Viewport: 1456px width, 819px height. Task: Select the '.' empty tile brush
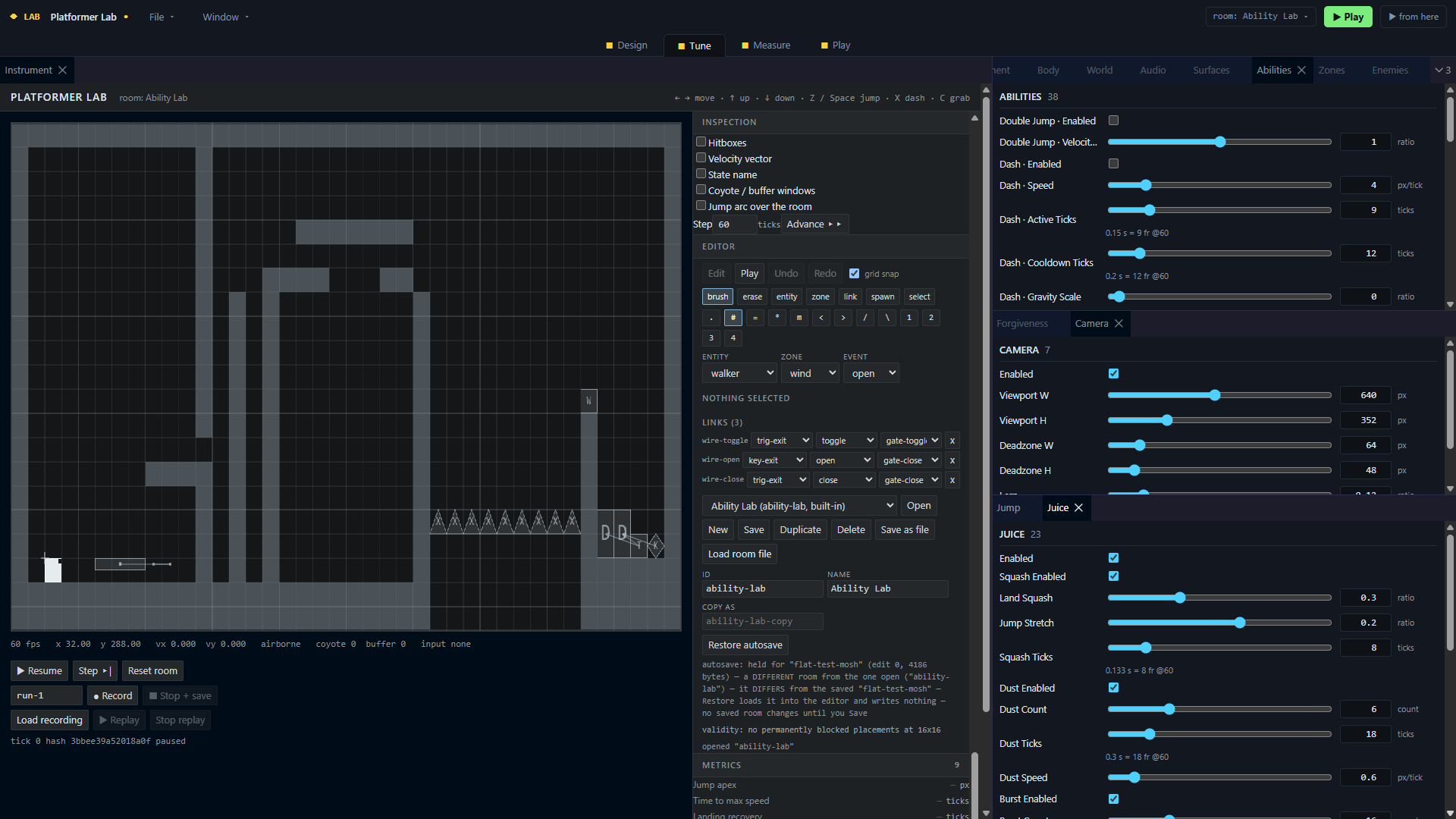pos(711,318)
